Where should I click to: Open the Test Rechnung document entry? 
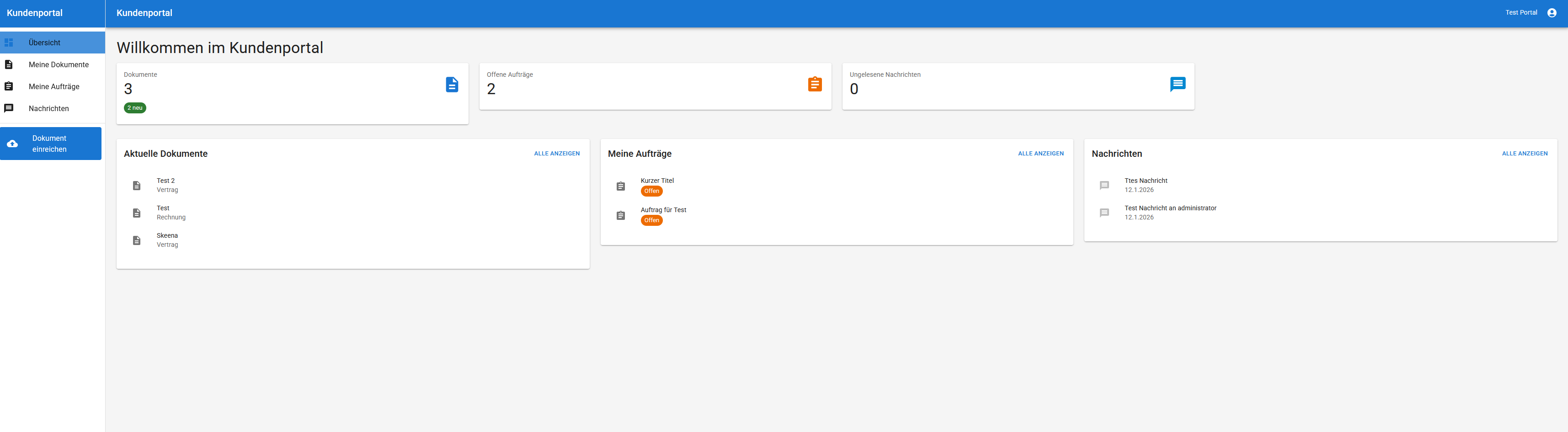tap(171, 213)
